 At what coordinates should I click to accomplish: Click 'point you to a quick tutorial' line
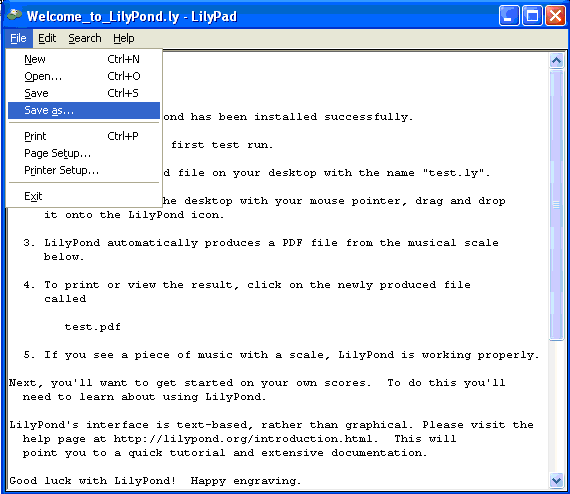(x=225, y=453)
